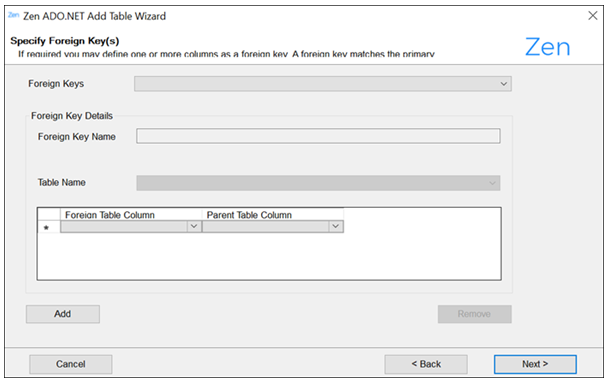This screenshot has height=382, width=607.
Task: Click the Zen icon in title bar
Action: point(13,15)
